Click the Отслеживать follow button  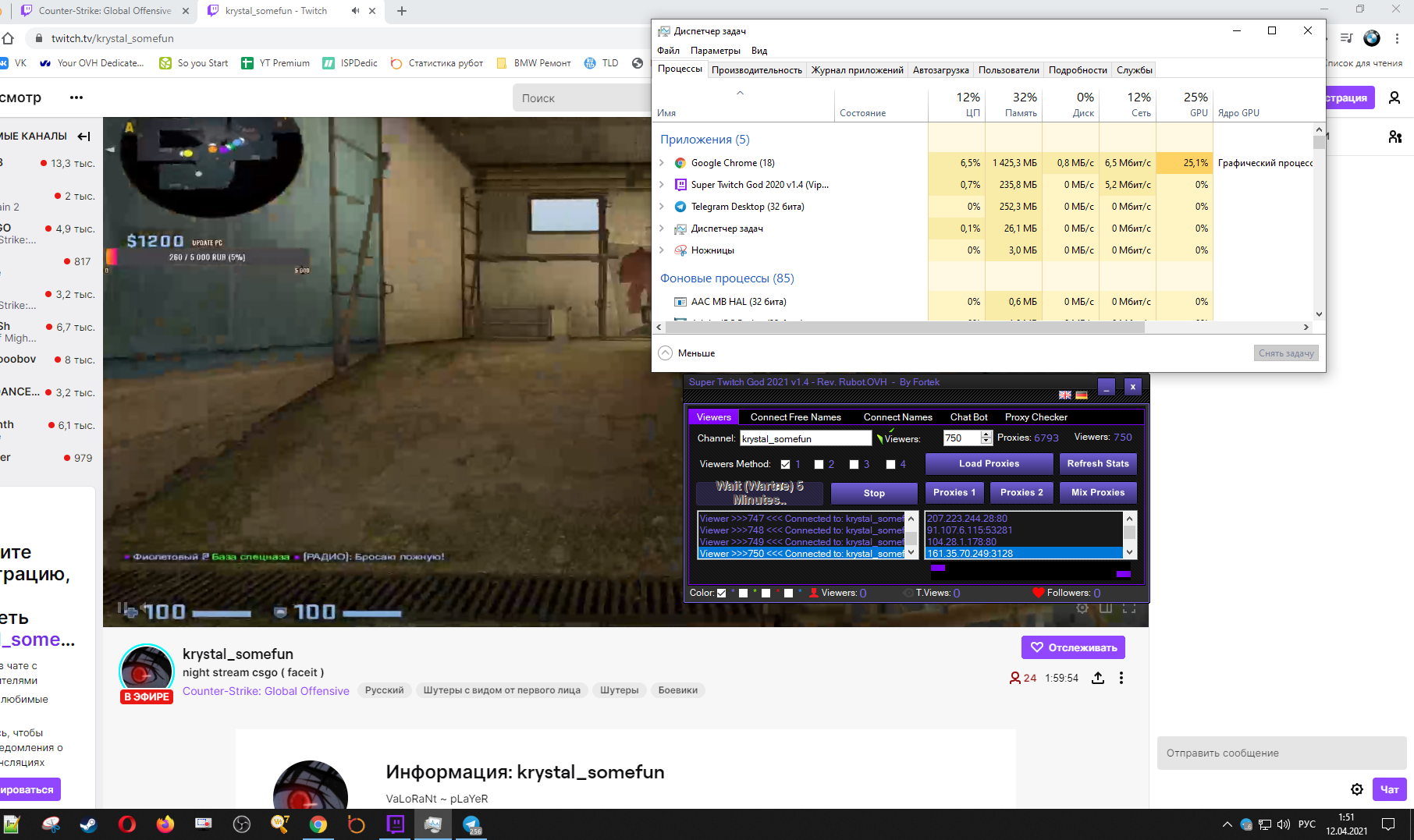tap(1073, 647)
